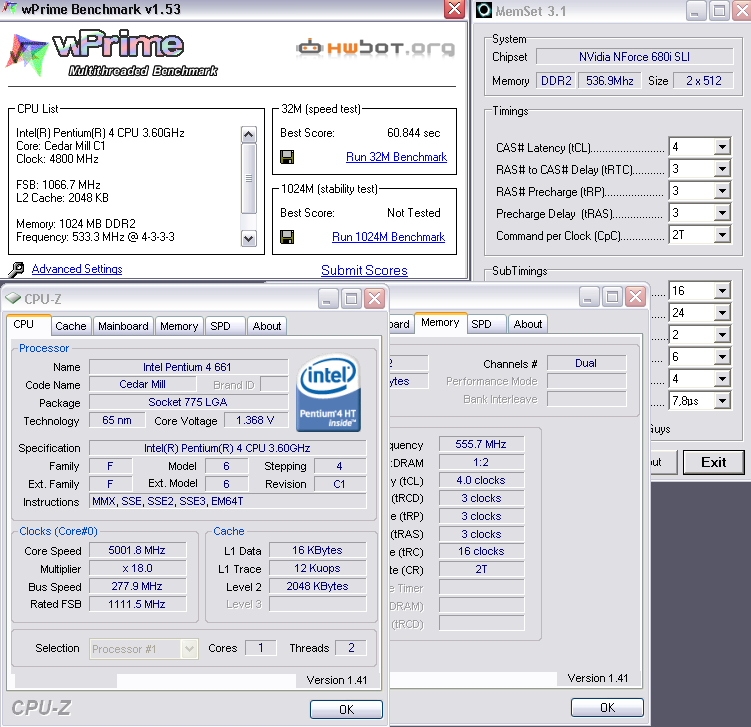Image resolution: width=751 pixels, height=727 pixels.
Task: Open the HWBOT.org logo link
Action: tap(375, 48)
